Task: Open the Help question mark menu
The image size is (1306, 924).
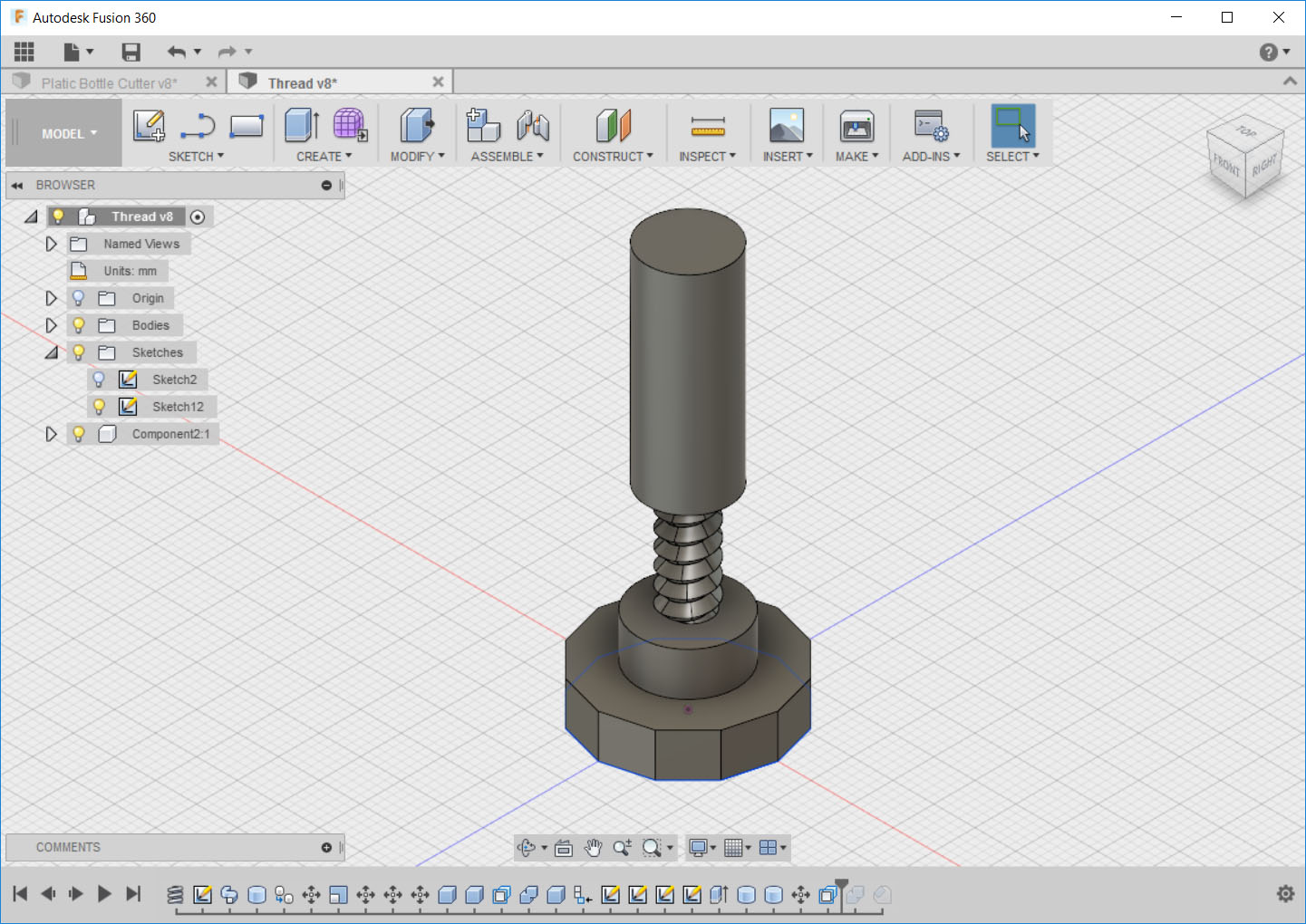Action: pyautogui.click(x=1274, y=53)
